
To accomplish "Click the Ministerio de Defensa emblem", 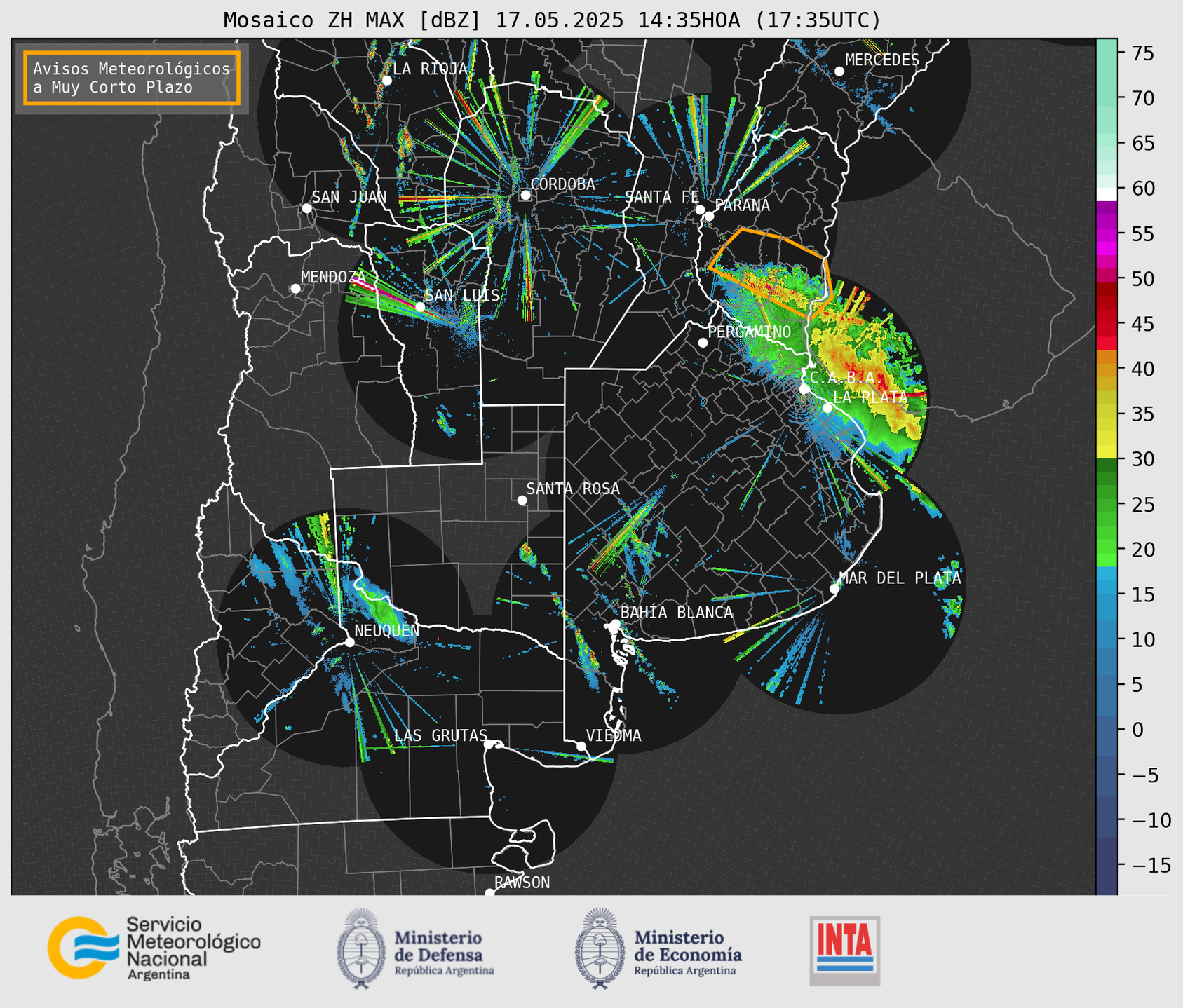I will click(x=361, y=948).
